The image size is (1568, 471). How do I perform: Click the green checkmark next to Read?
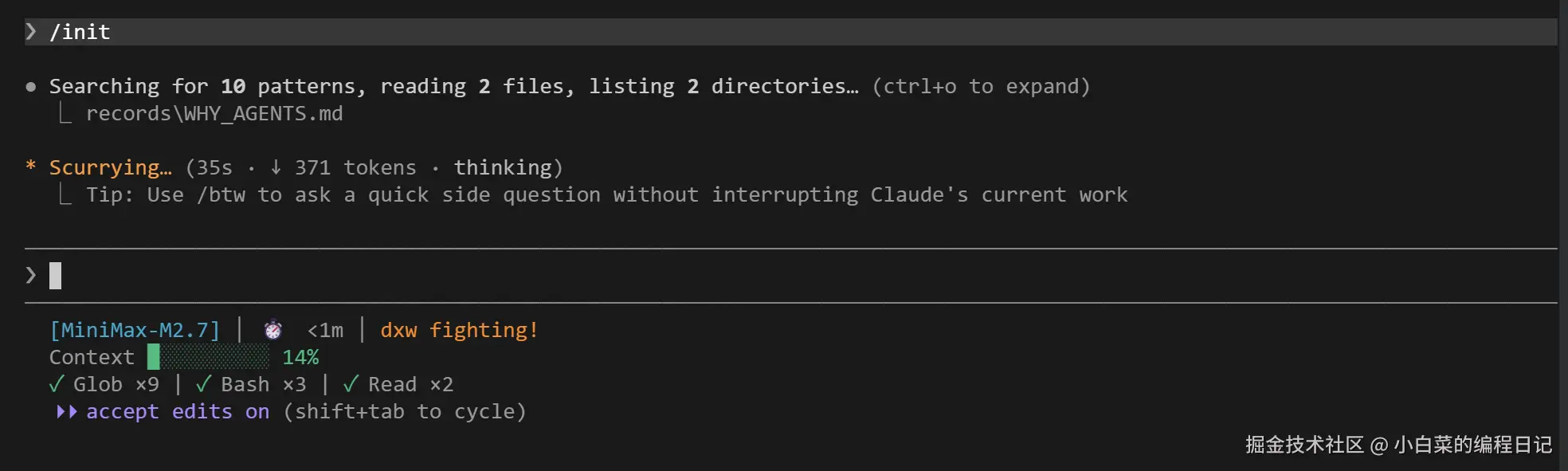pyautogui.click(x=351, y=385)
